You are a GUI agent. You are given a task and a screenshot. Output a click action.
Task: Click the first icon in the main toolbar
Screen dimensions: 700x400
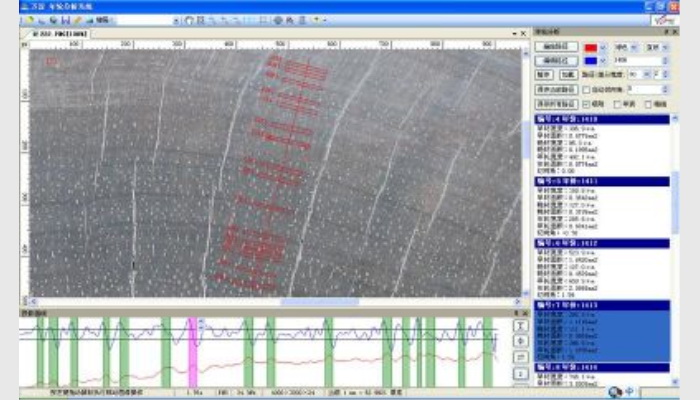[28, 20]
